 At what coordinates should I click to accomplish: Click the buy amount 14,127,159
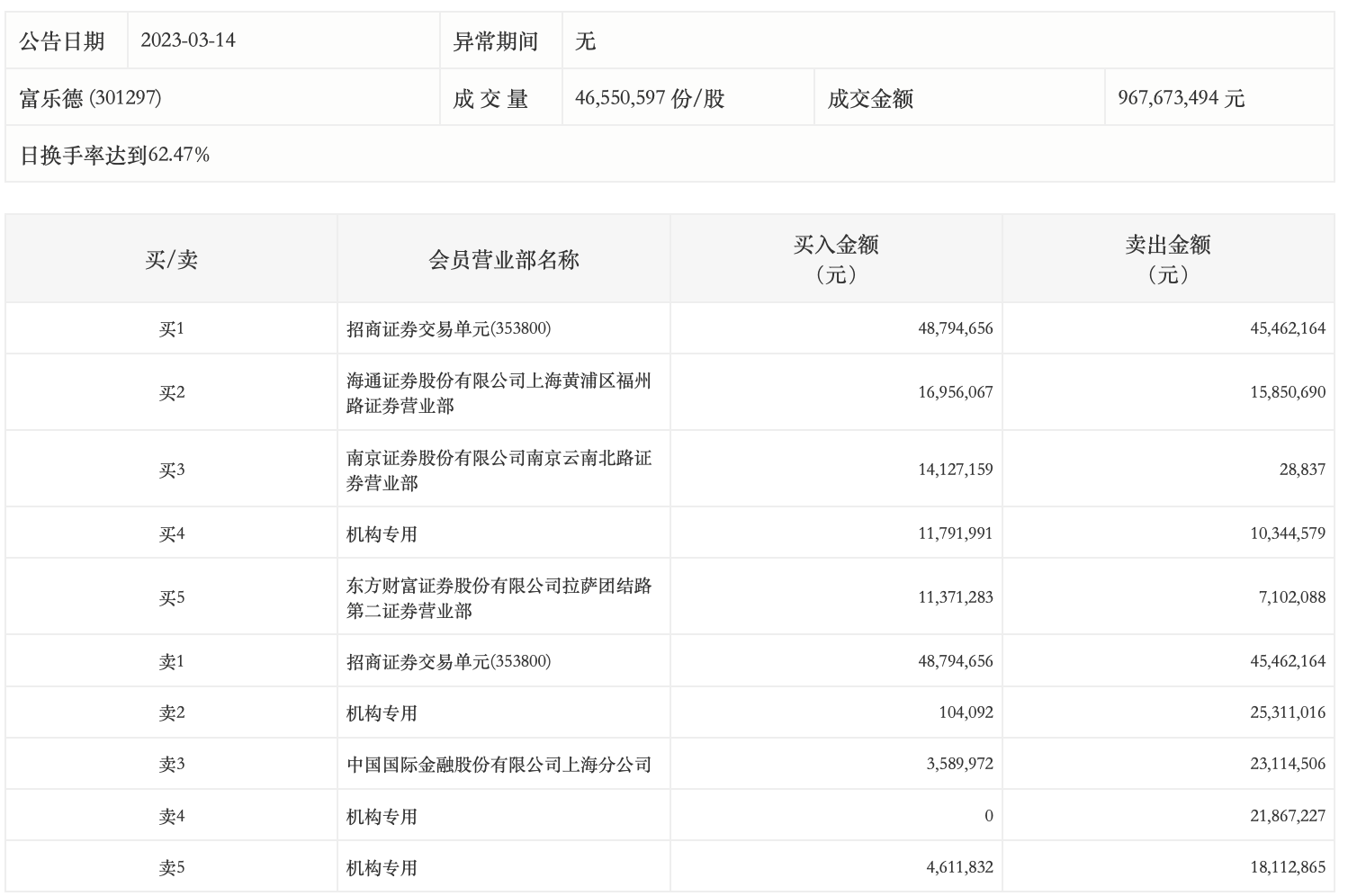[x=955, y=470]
